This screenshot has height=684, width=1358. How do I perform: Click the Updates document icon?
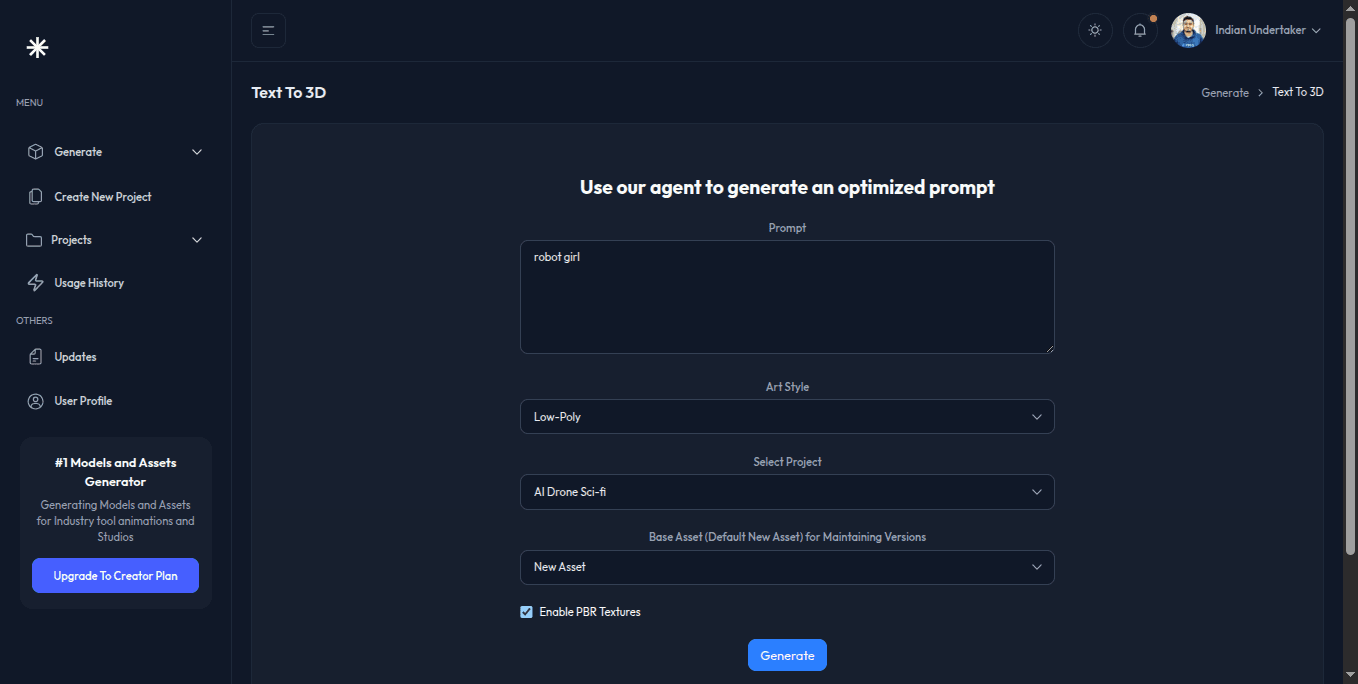36,357
